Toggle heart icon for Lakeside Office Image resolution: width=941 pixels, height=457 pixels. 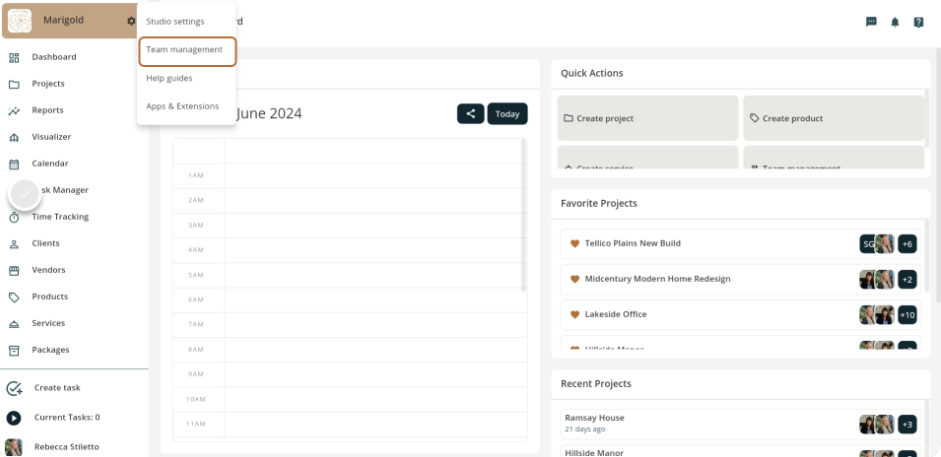pyautogui.click(x=574, y=314)
